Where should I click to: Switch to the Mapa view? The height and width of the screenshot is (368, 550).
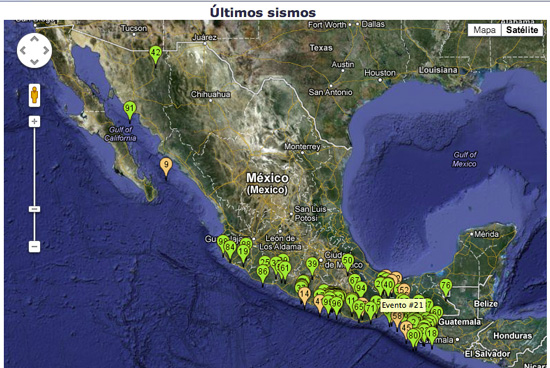pyautogui.click(x=484, y=30)
